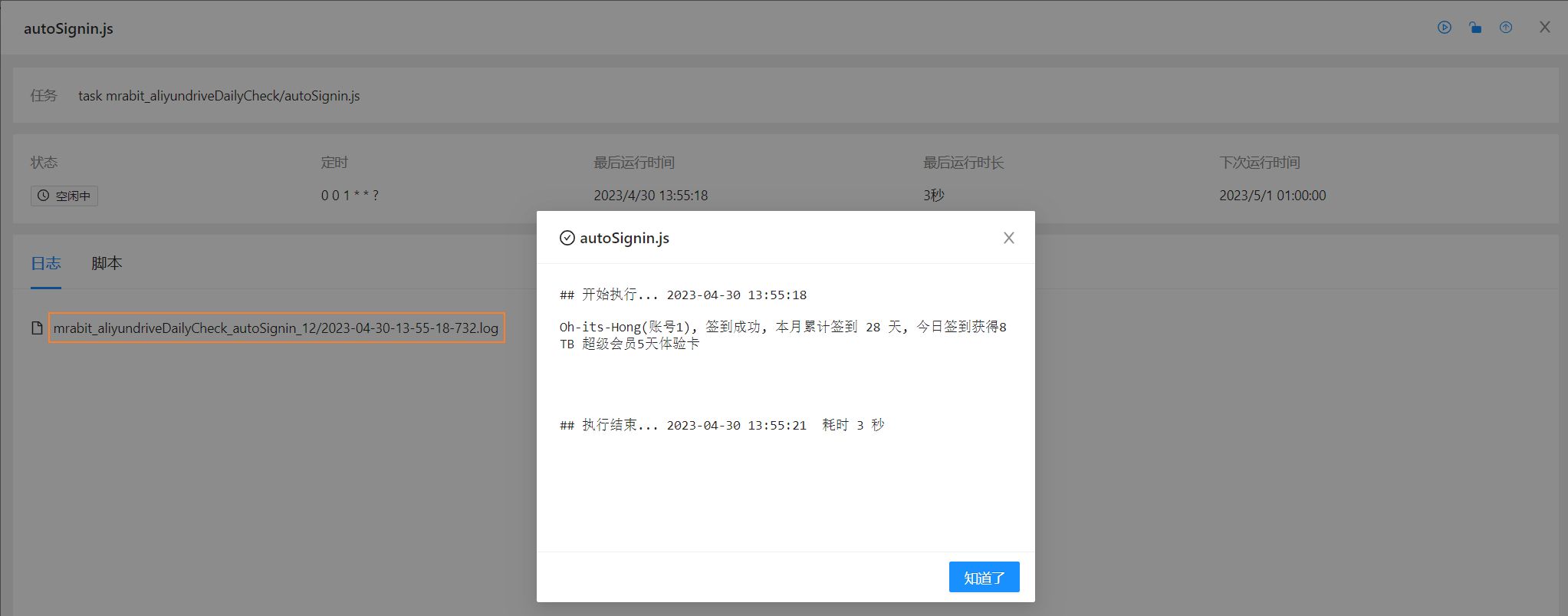Click the cron value 0 0 1 * * ?
Image resolution: width=1568 pixels, height=616 pixels.
pos(350,196)
